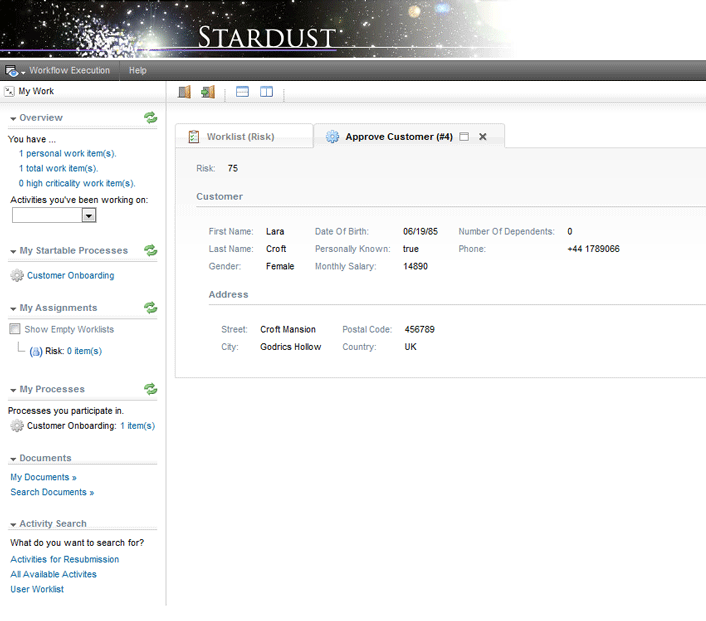Search Activities for Resubmission
706x621 pixels.
click(65, 559)
